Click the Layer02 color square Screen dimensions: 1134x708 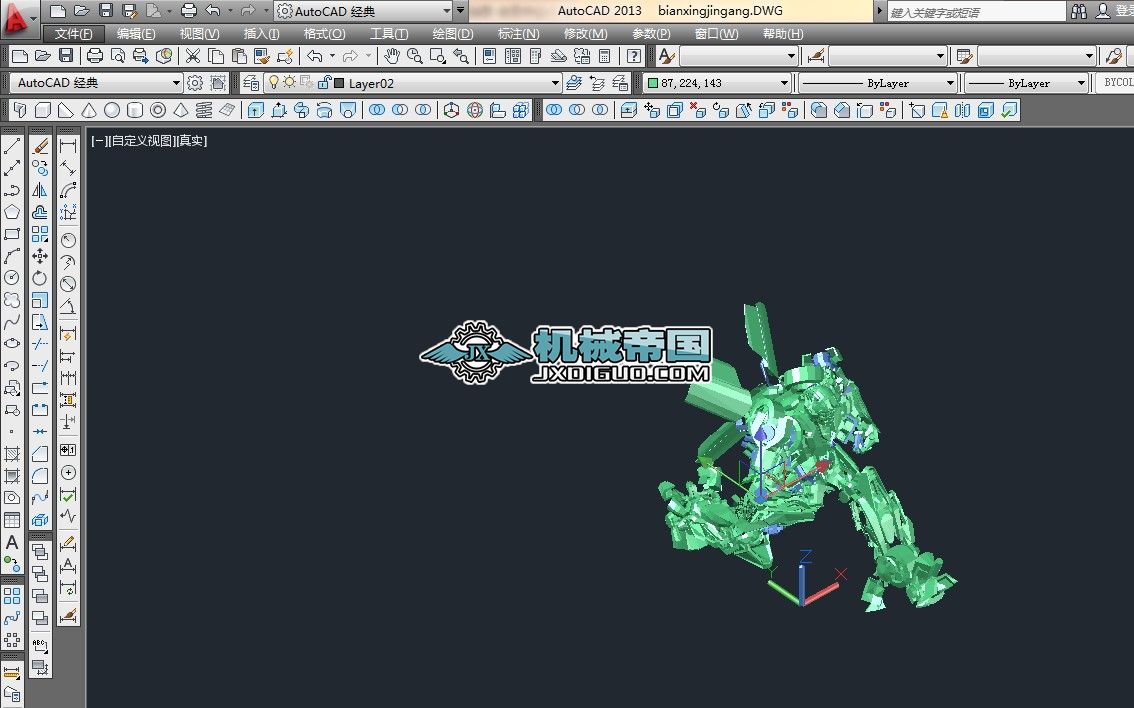click(339, 83)
